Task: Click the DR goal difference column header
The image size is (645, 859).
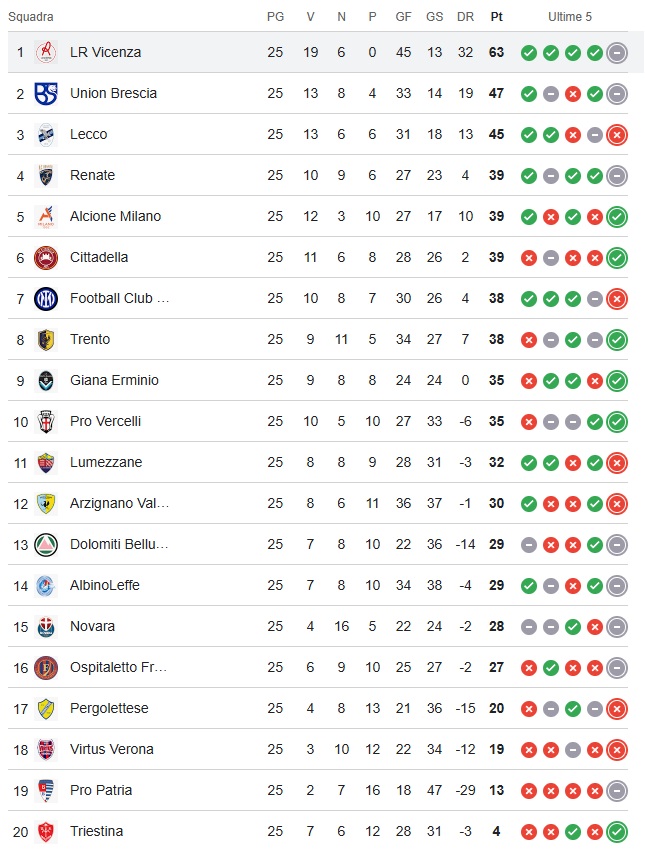Action: click(465, 17)
